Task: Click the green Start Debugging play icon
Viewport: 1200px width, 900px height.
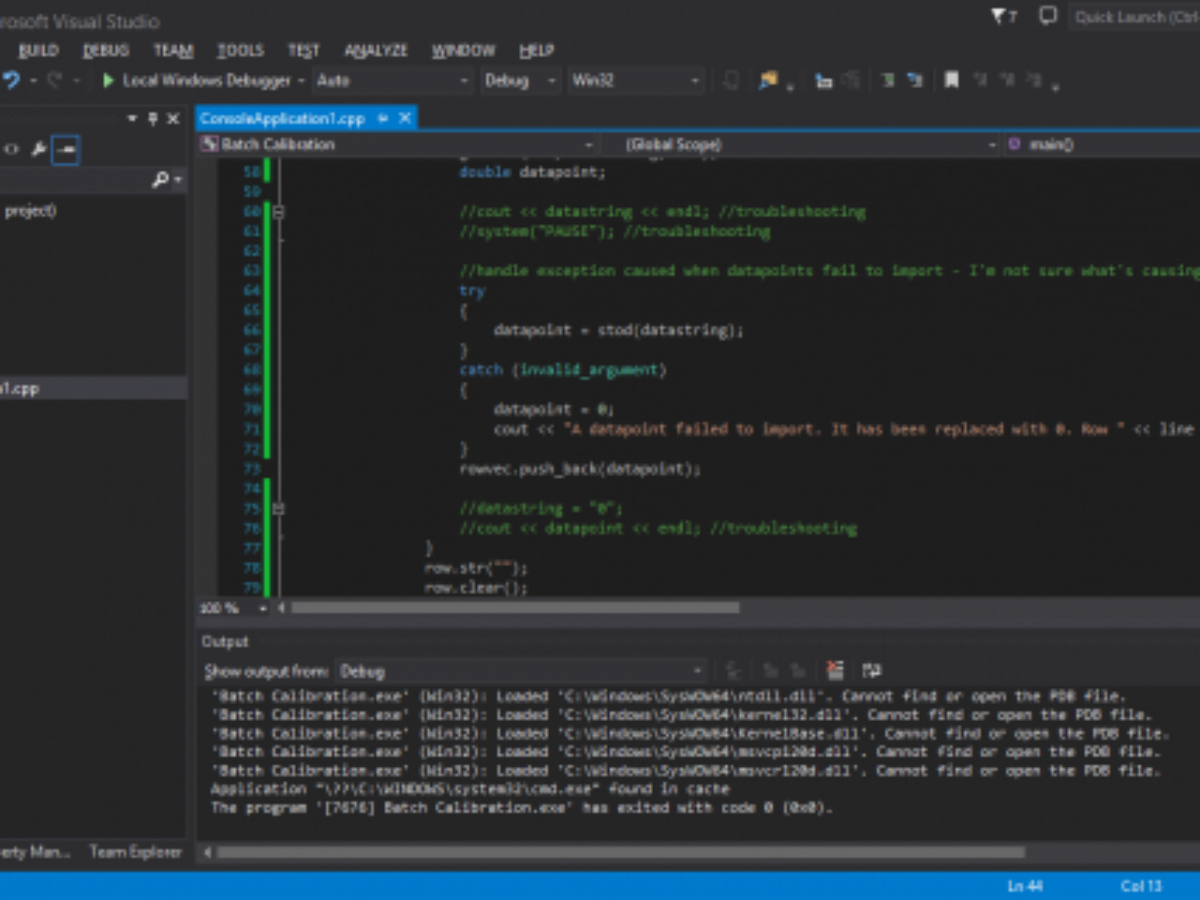Action: 109,80
